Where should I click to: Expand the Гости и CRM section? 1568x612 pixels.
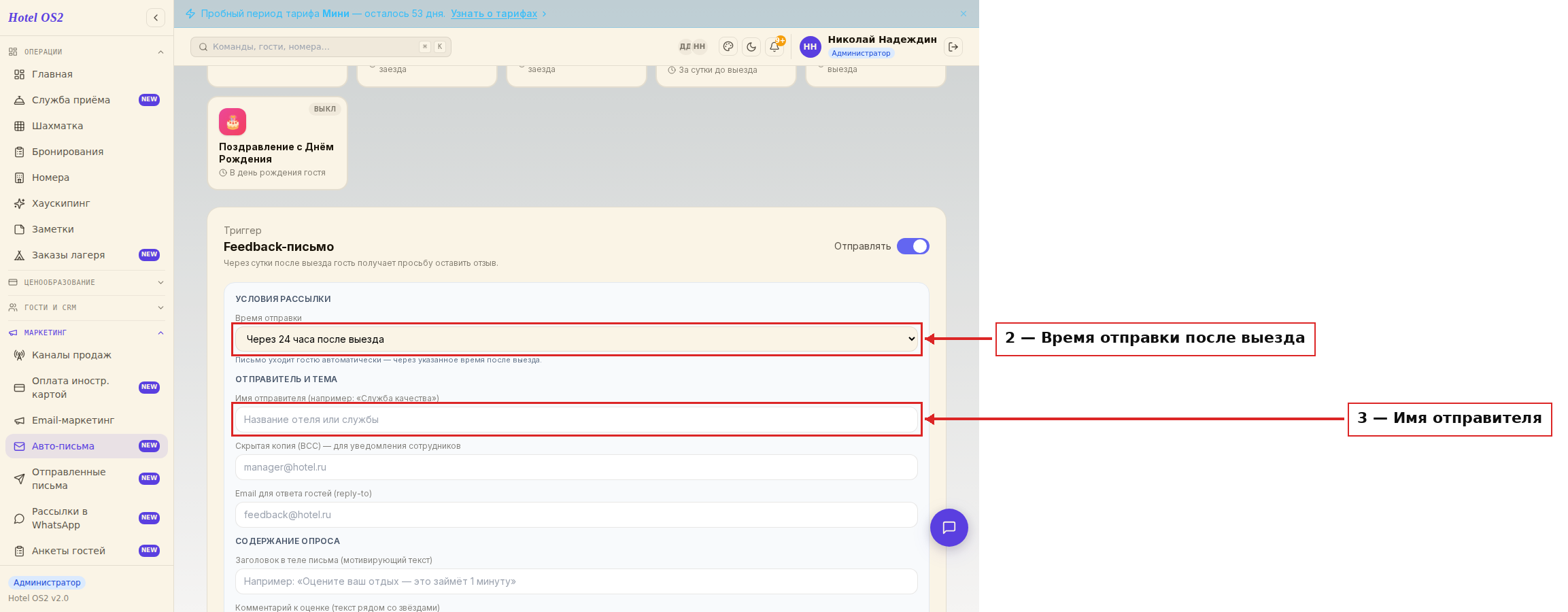pos(86,307)
